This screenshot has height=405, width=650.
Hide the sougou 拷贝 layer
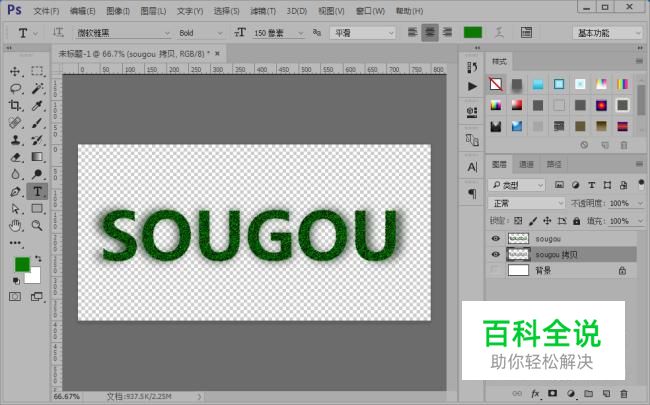pos(496,254)
